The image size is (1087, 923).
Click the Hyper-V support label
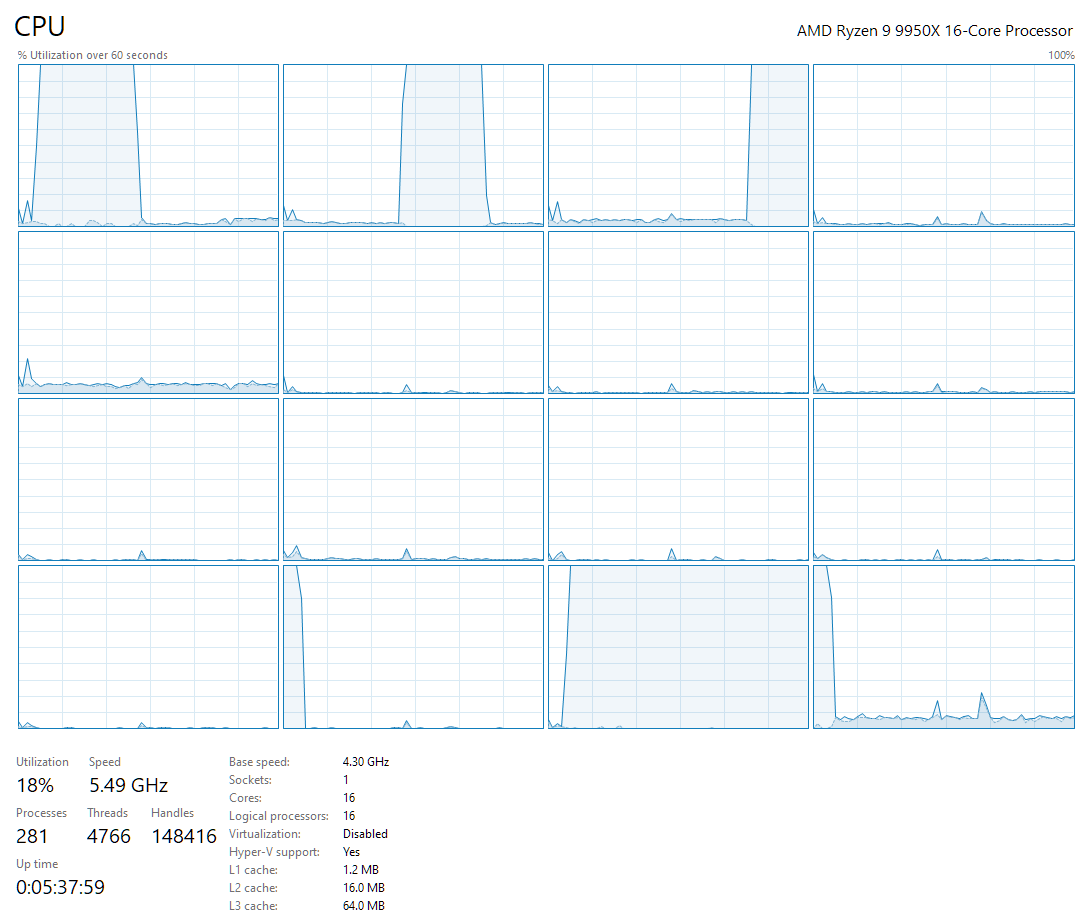tap(275, 852)
